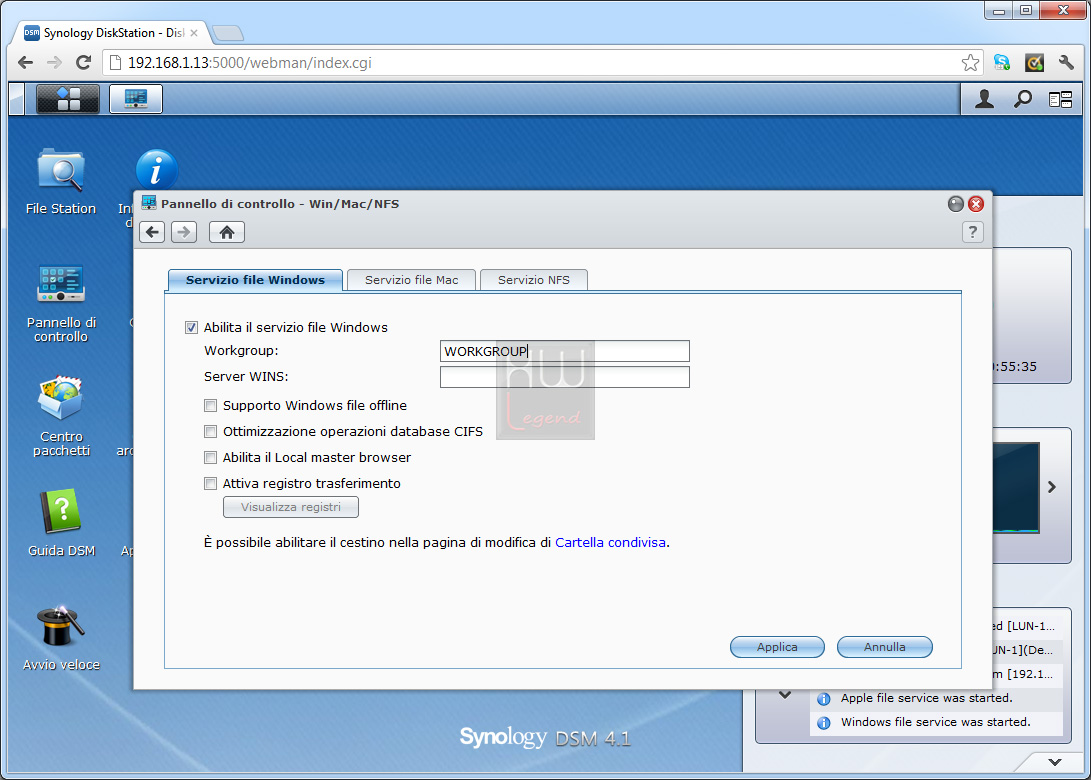The image size is (1091, 780).
Task: Open Guida DSM desktop icon
Action: 61,523
